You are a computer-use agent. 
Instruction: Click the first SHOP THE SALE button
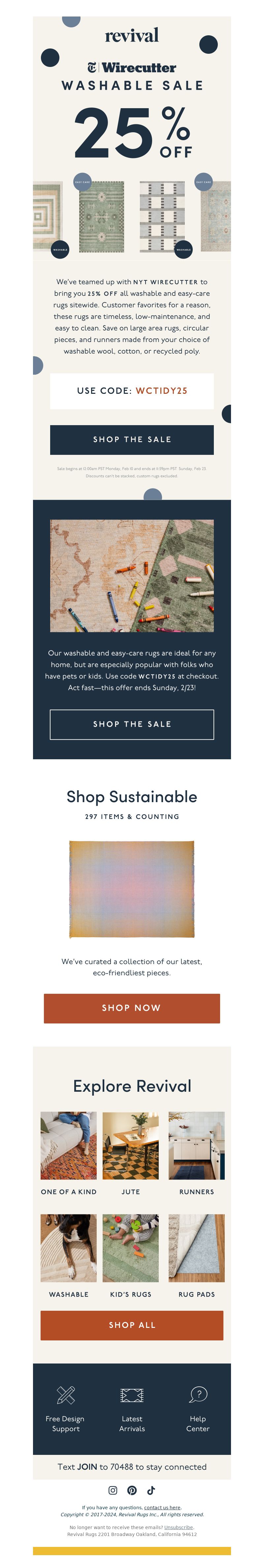(132, 439)
